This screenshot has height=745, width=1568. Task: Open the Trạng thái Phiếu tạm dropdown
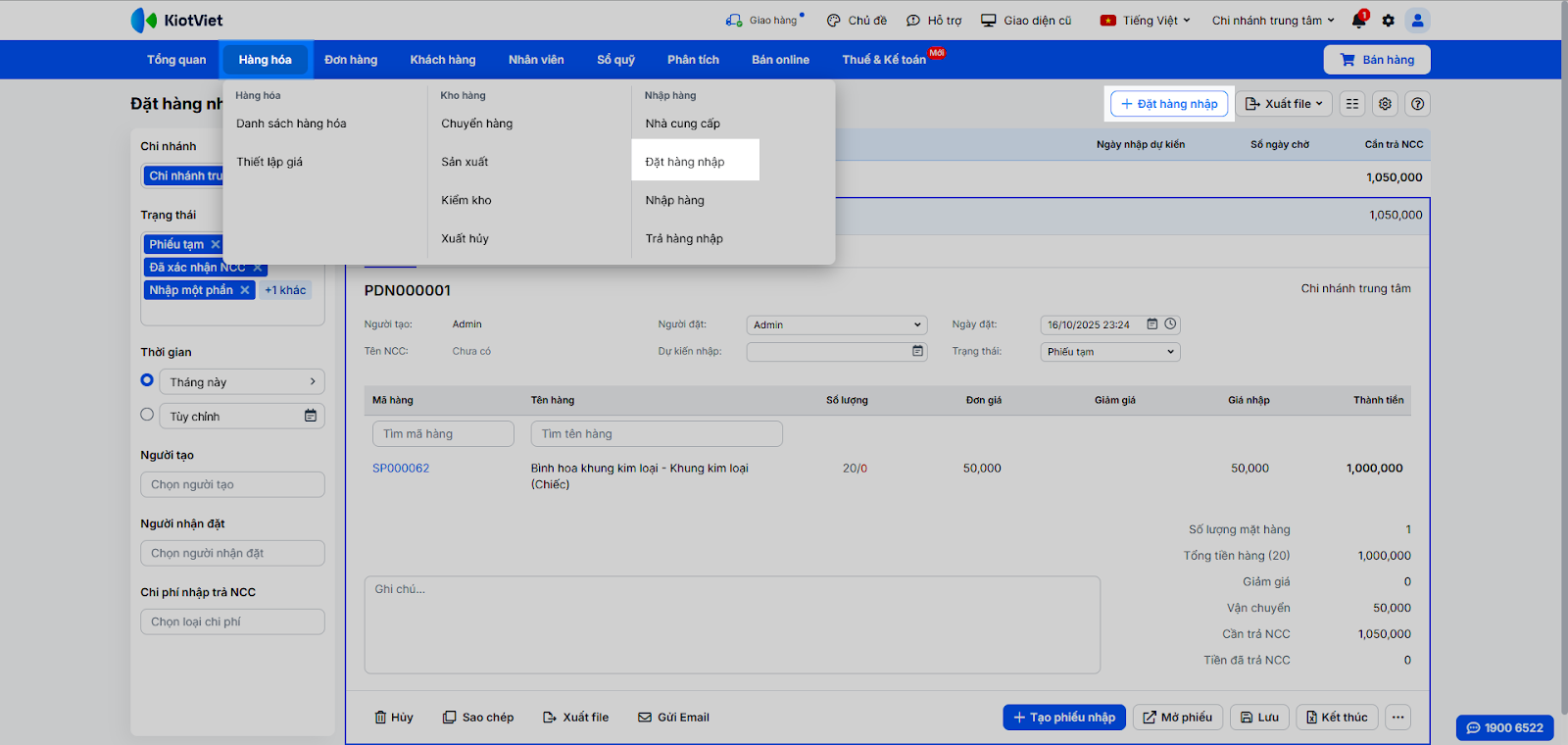tap(1109, 352)
